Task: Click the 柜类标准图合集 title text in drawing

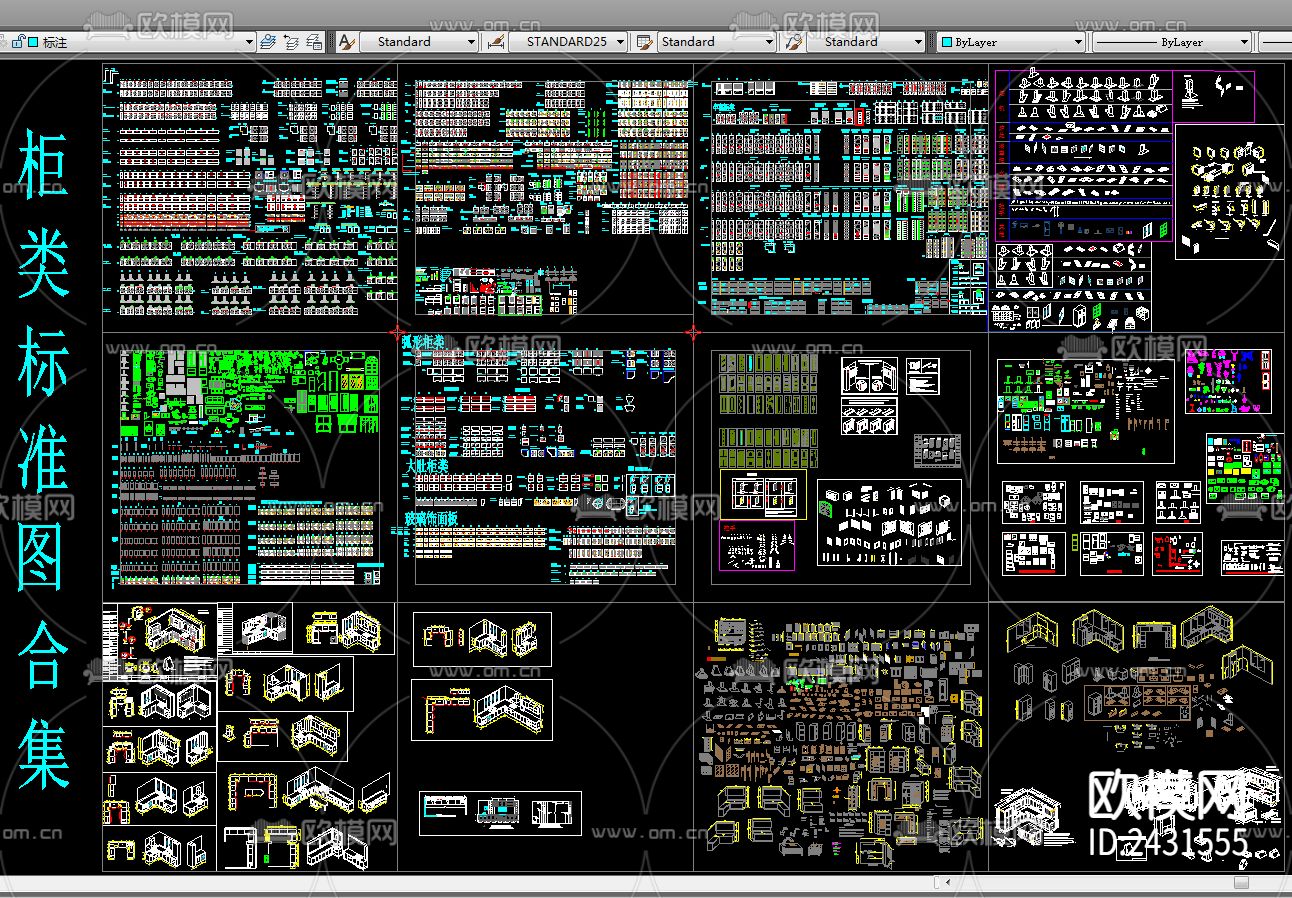Action: [42, 460]
